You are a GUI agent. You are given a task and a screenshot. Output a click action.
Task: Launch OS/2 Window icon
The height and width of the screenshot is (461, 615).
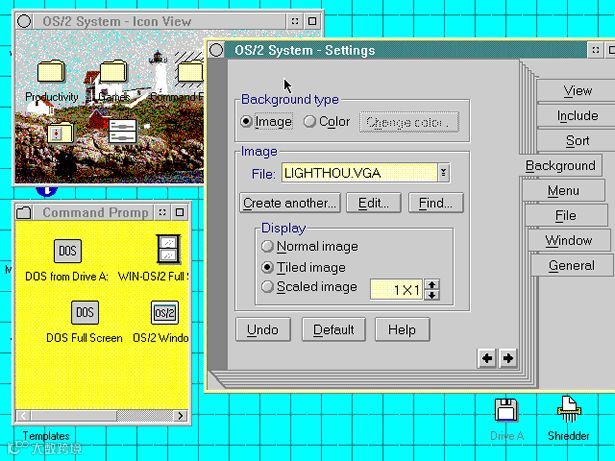point(165,313)
